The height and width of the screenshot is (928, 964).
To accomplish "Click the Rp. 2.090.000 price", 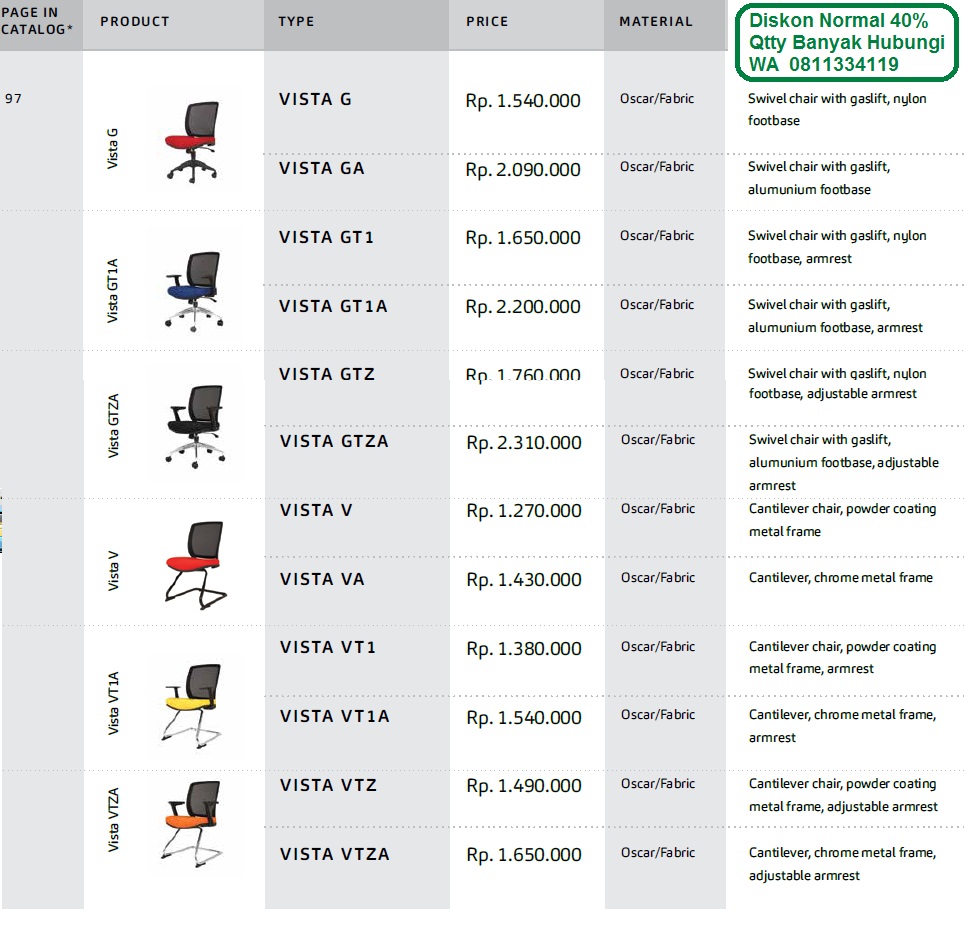I will tap(523, 170).
